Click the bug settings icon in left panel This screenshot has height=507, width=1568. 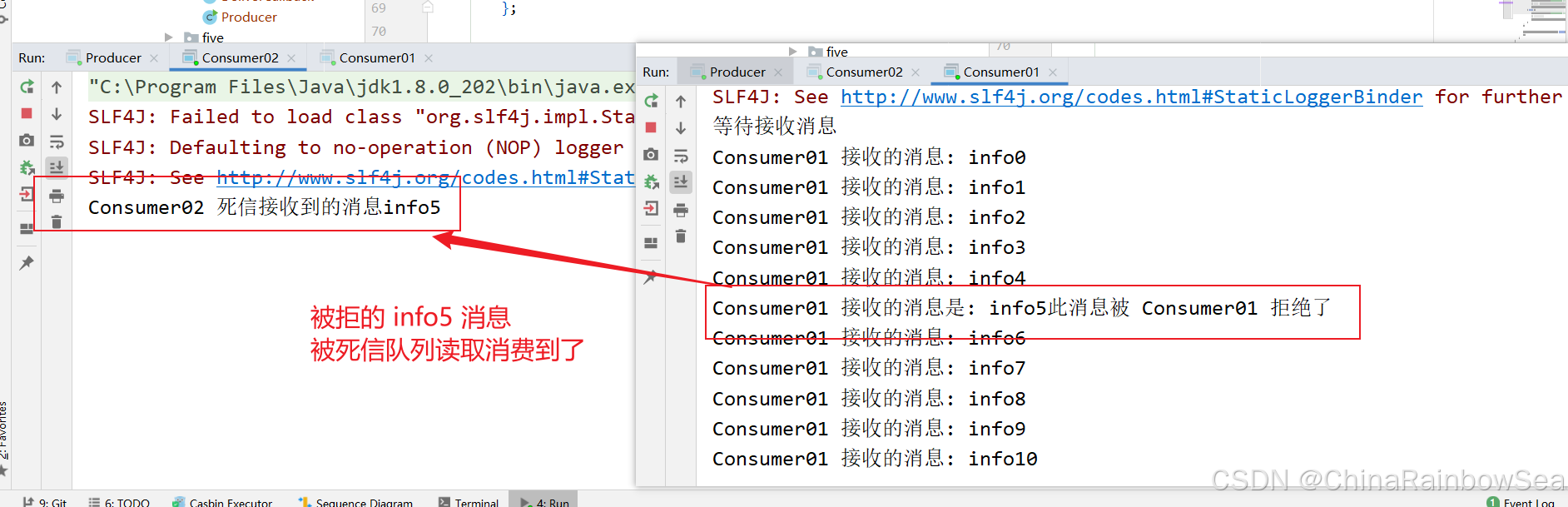27,167
